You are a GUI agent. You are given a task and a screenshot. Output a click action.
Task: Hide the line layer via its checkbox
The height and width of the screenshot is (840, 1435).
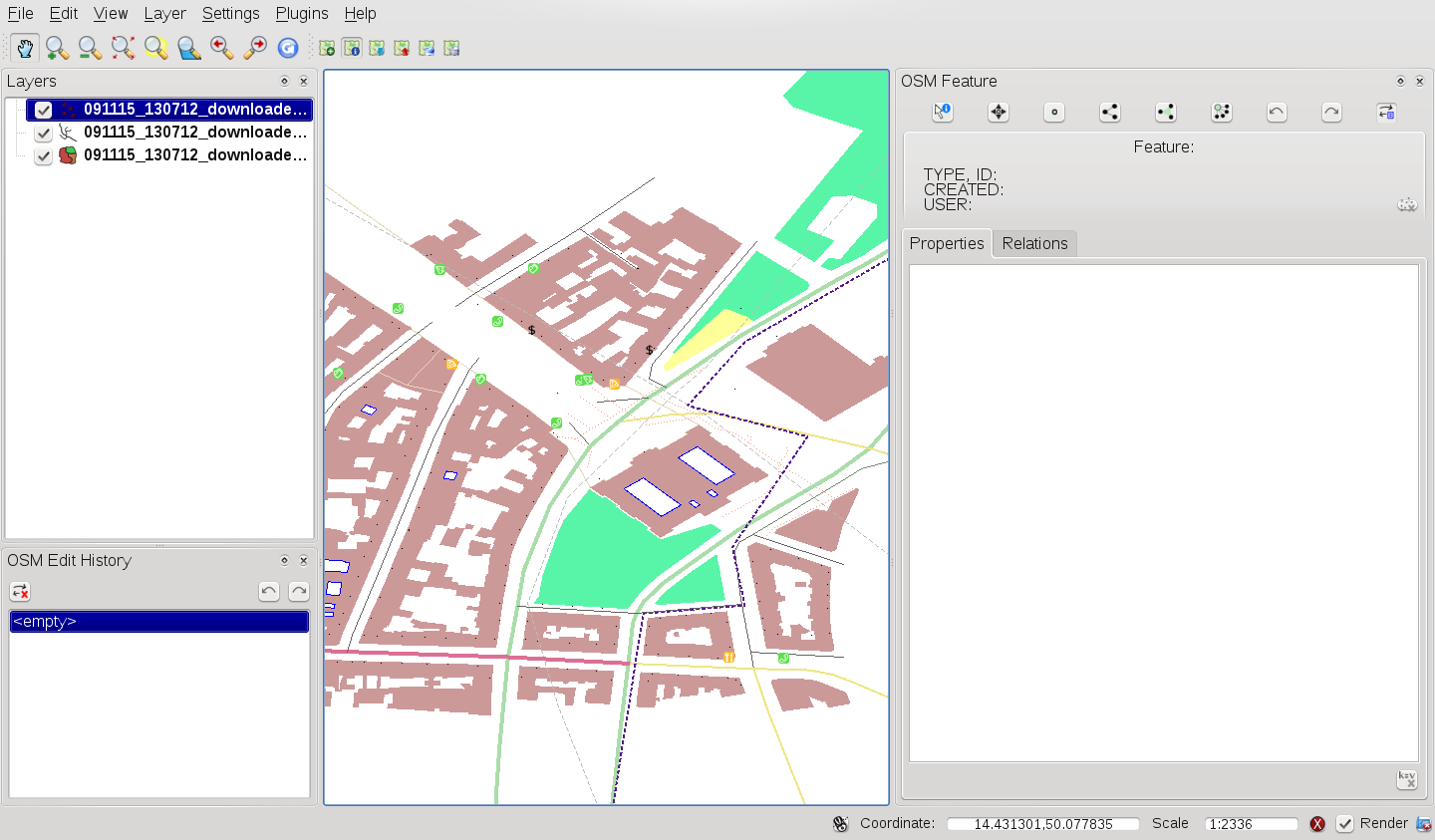pos(43,133)
